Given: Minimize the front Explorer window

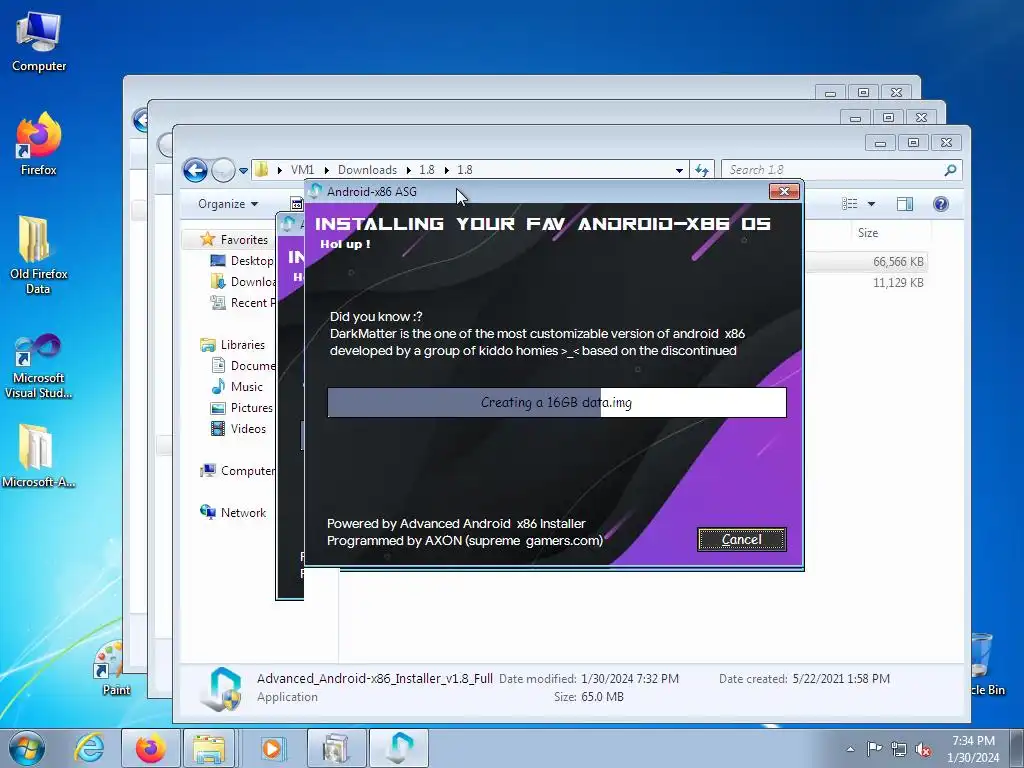Looking at the screenshot, I should click(x=880, y=142).
